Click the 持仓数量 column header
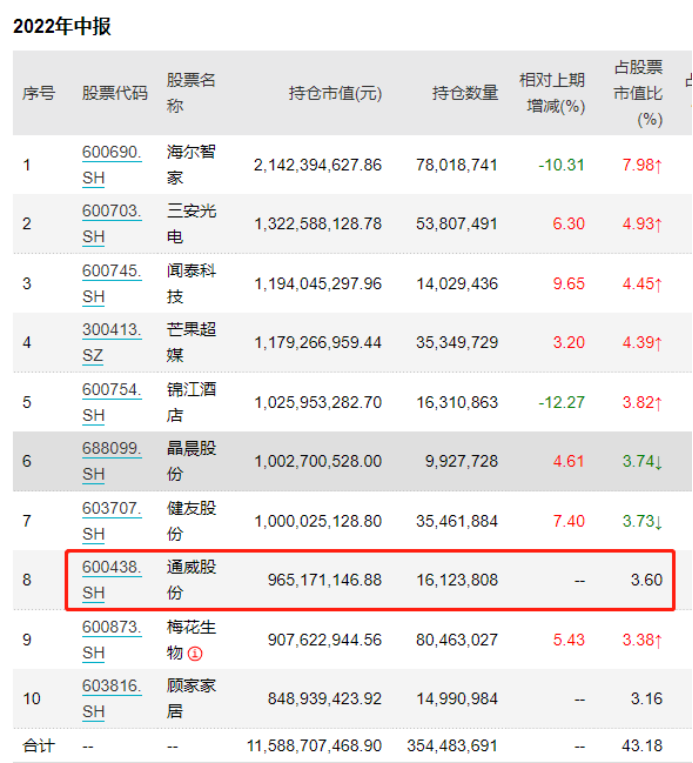 pos(465,93)
